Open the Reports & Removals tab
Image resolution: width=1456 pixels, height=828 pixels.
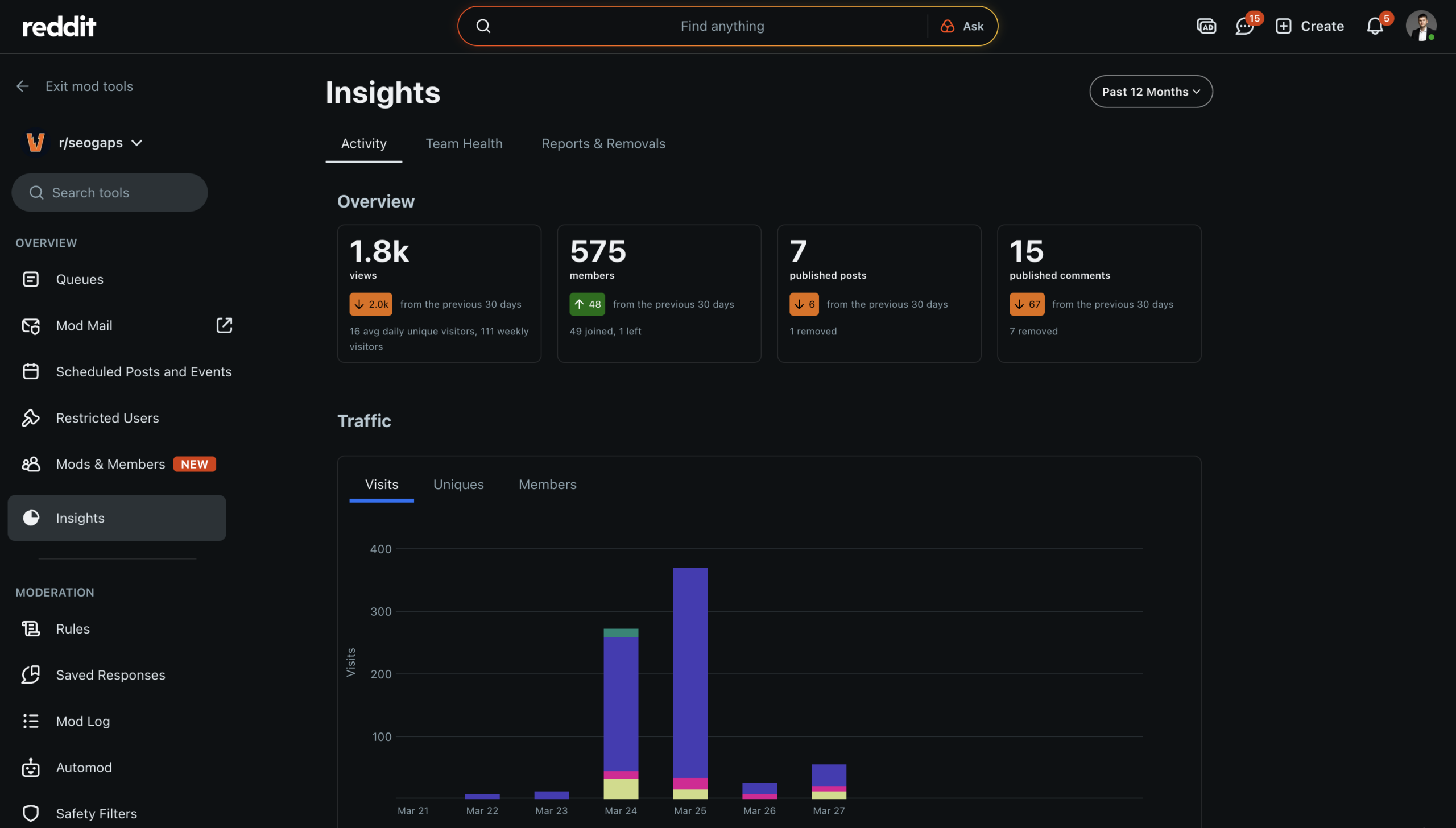(603, 144)
